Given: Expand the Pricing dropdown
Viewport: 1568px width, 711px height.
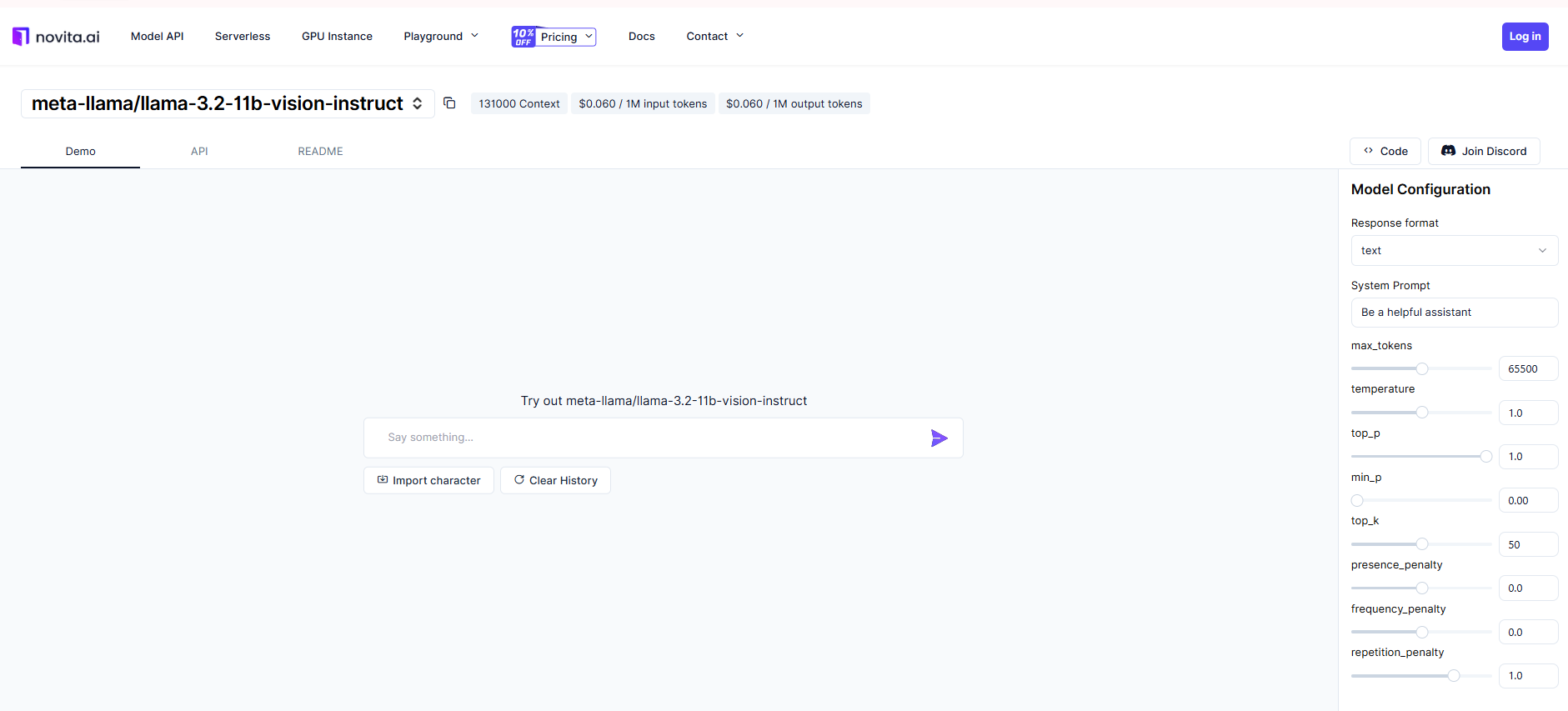Looking at the screenshot, I should click(x=567, y=37).
